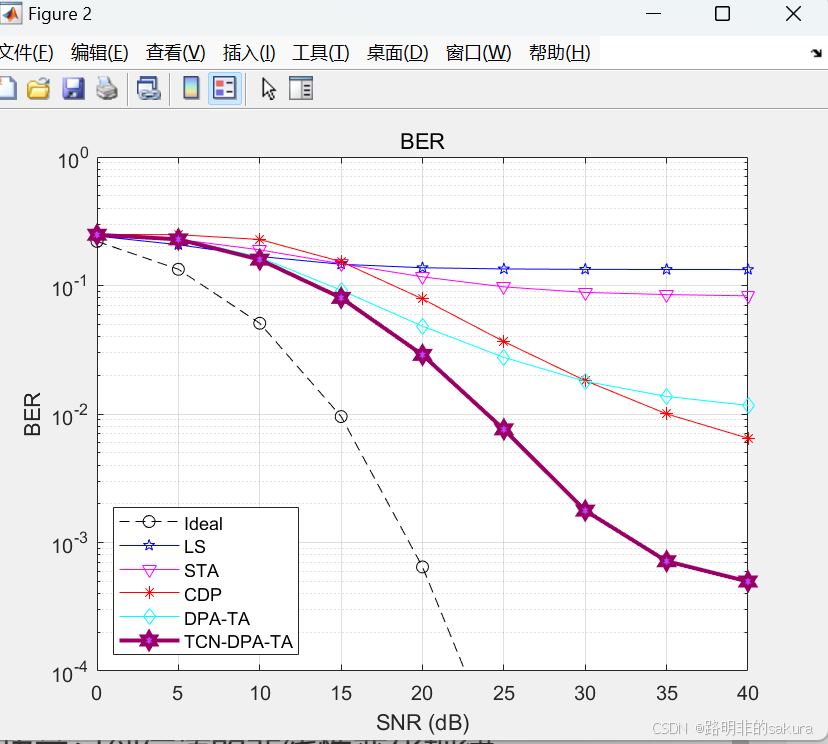This screenshot has width=828, height=744.
Task: Open the 窗口(W) menu
Action: pyautogui.click(x=478, y=53)
